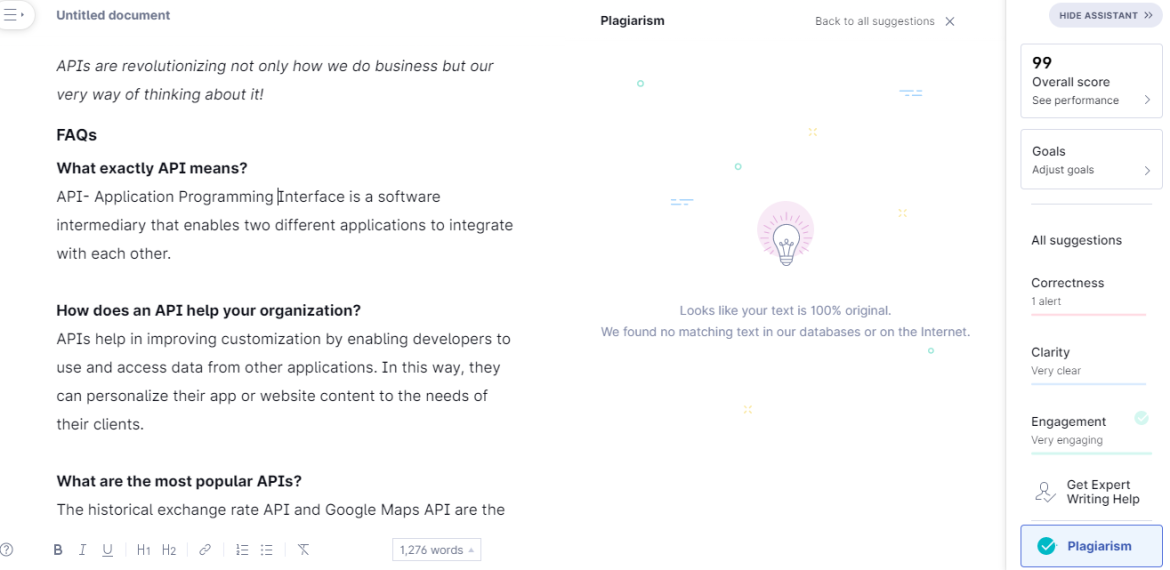Clear formatting with the crossed-T icon
Image resolution: width=1170 pixels, height=570 pixels.
tap(304, 550)
